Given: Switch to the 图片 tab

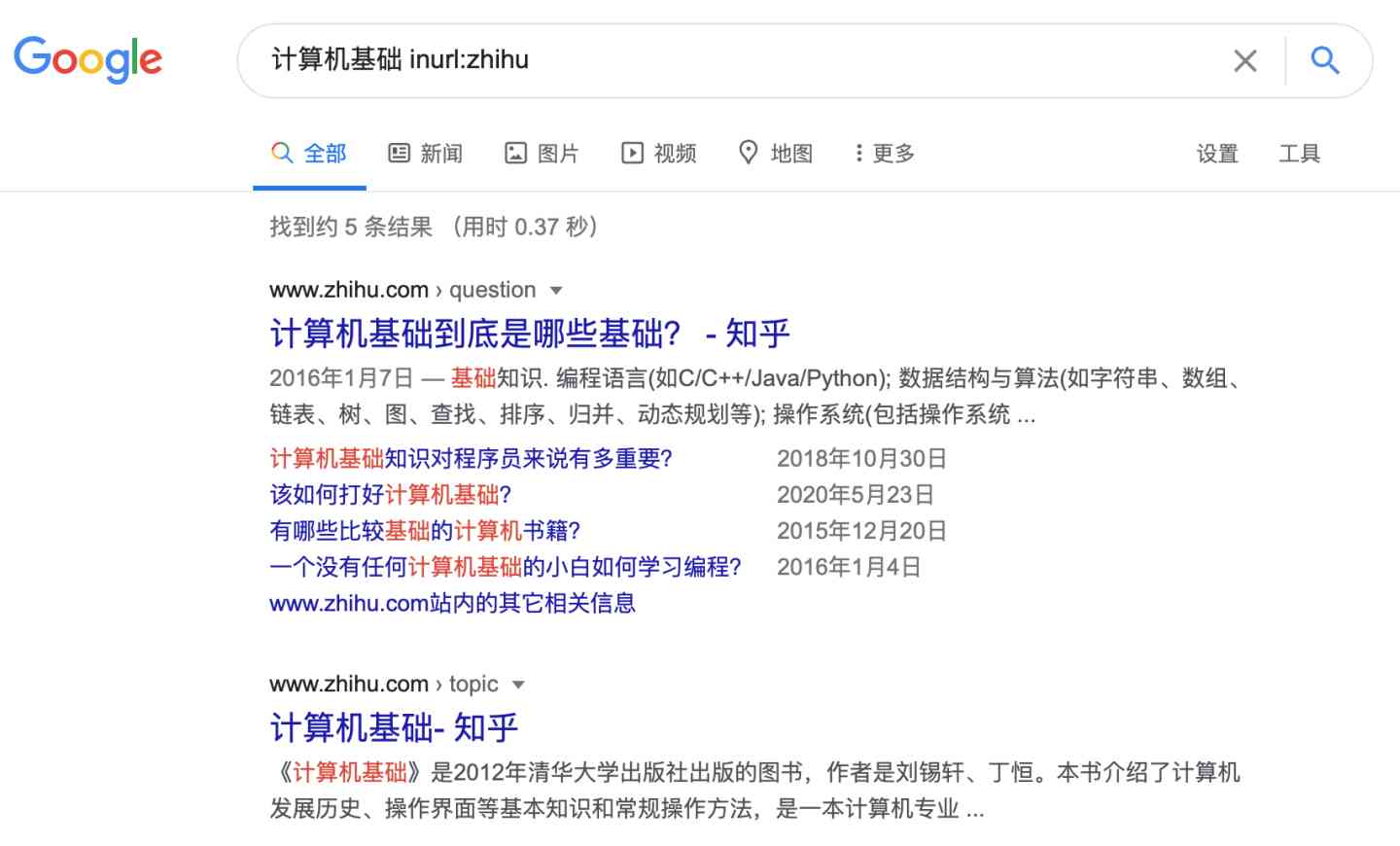Looking at the screenshot, I should point(542,154).
